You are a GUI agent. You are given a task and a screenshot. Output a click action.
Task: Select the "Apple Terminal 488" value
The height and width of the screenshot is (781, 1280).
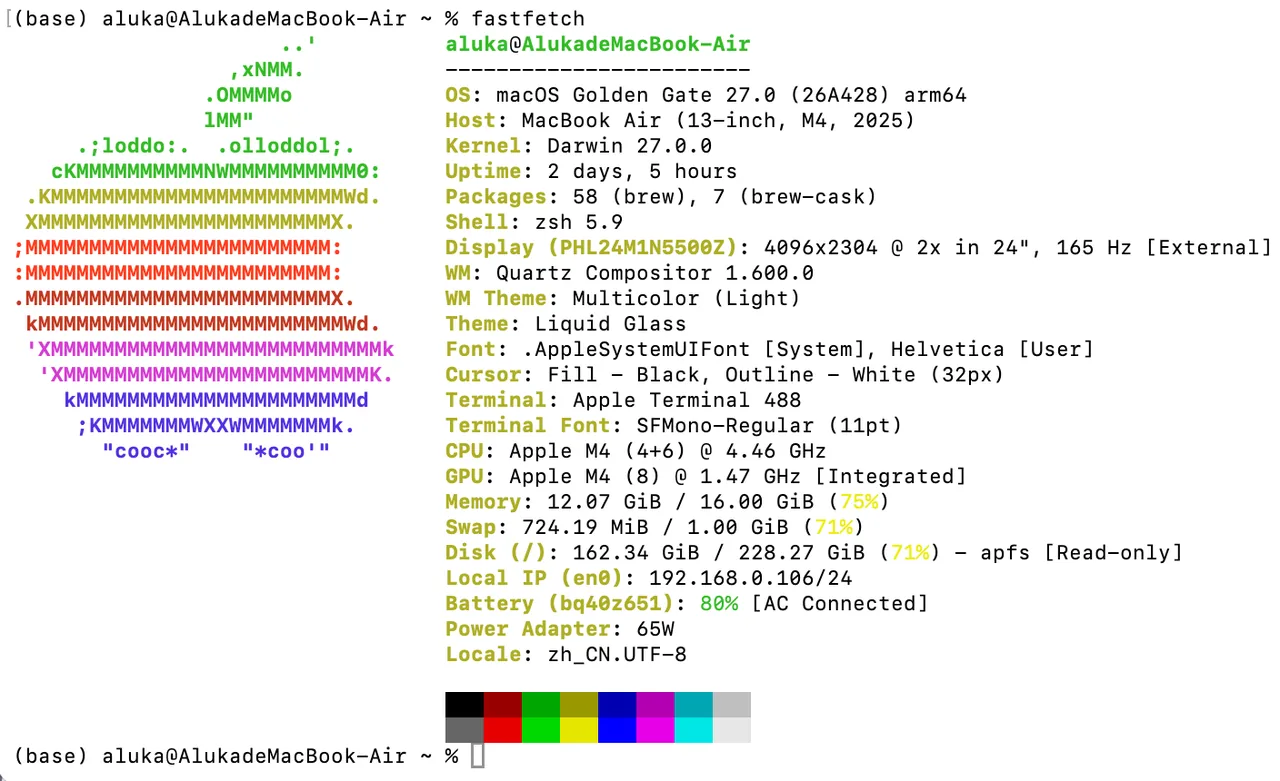687,401
